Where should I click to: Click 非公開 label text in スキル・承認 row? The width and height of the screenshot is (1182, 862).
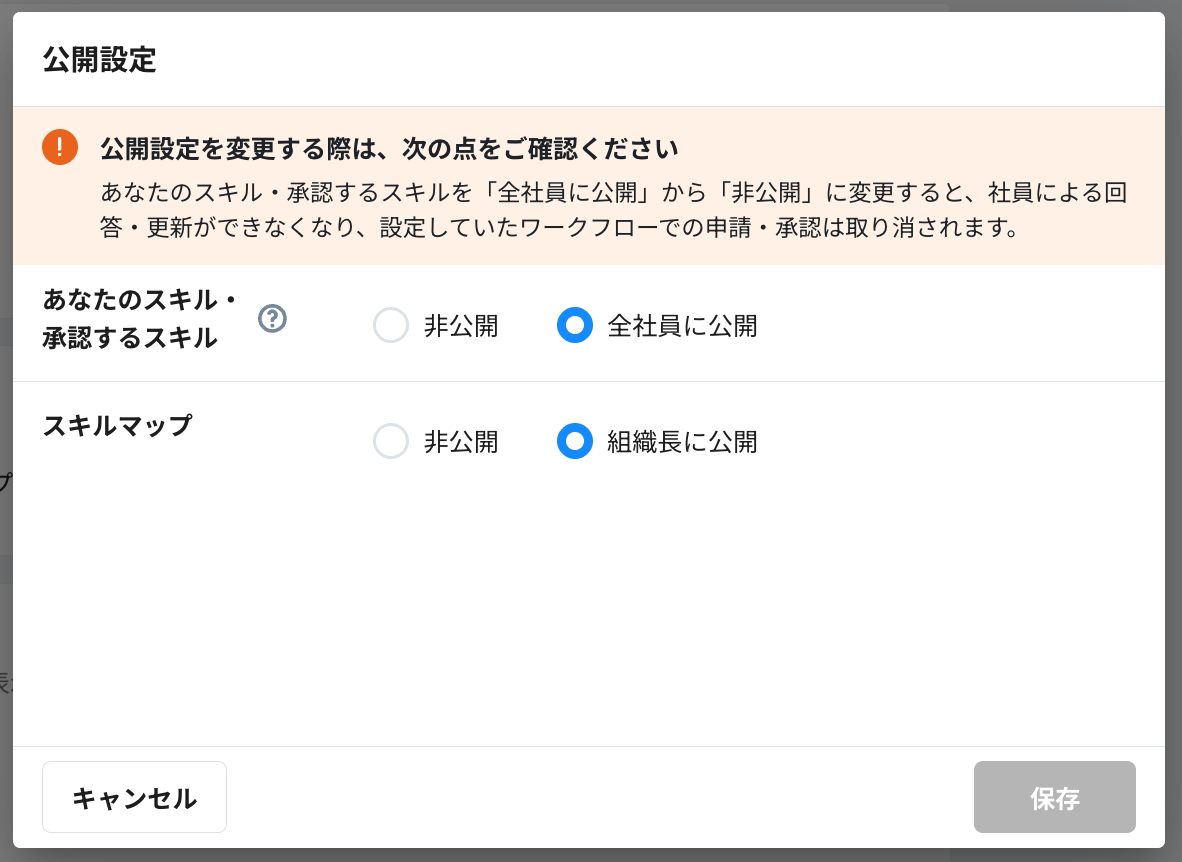tap(461, 326)
